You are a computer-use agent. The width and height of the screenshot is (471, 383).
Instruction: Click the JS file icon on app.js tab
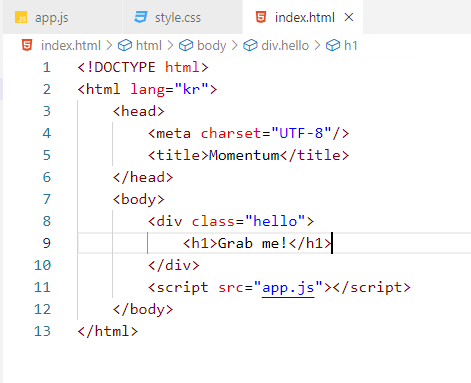tap(21, 17)
